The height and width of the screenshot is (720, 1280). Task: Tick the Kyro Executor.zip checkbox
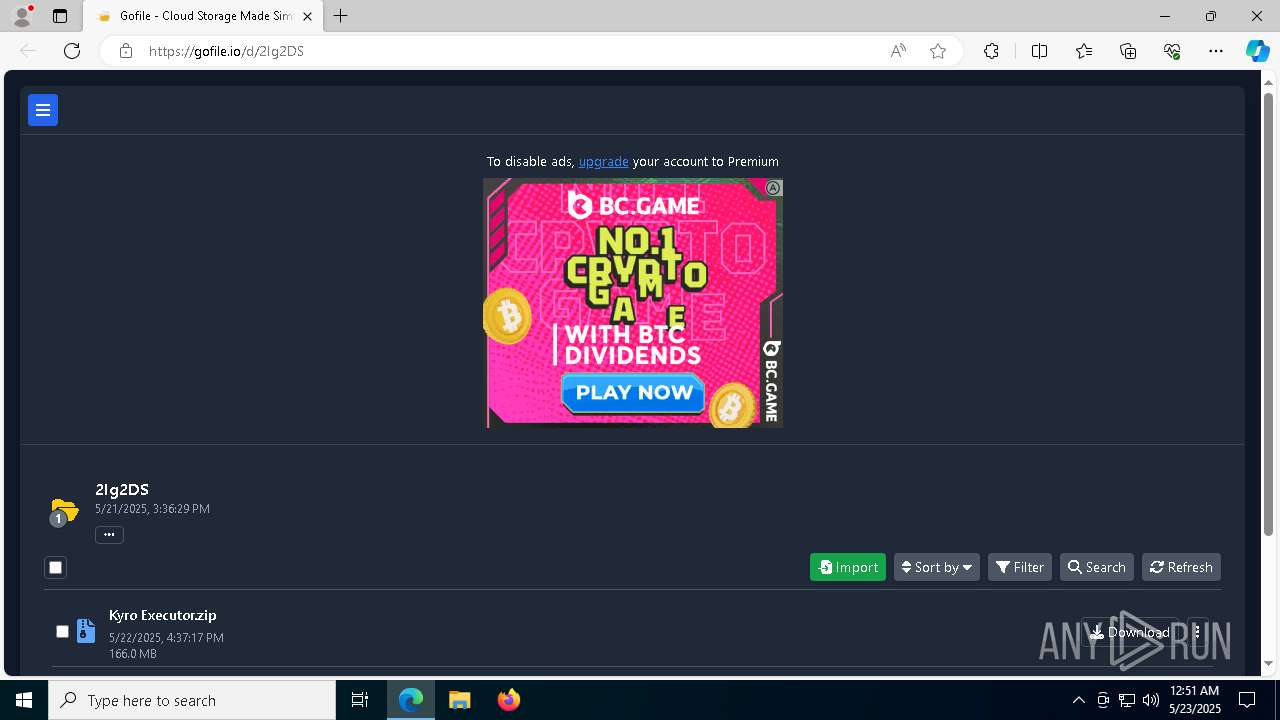62,632
